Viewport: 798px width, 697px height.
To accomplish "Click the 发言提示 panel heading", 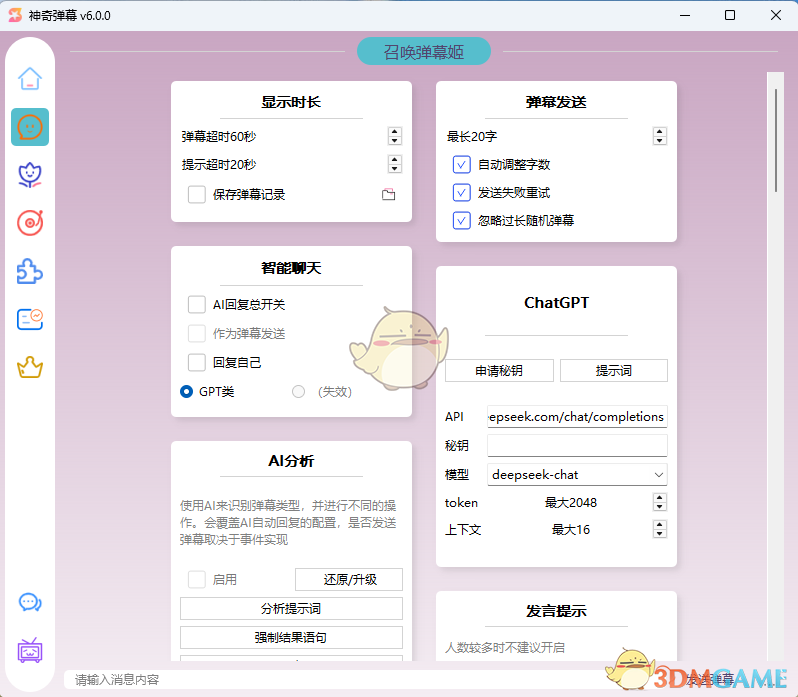I will 556,611.
